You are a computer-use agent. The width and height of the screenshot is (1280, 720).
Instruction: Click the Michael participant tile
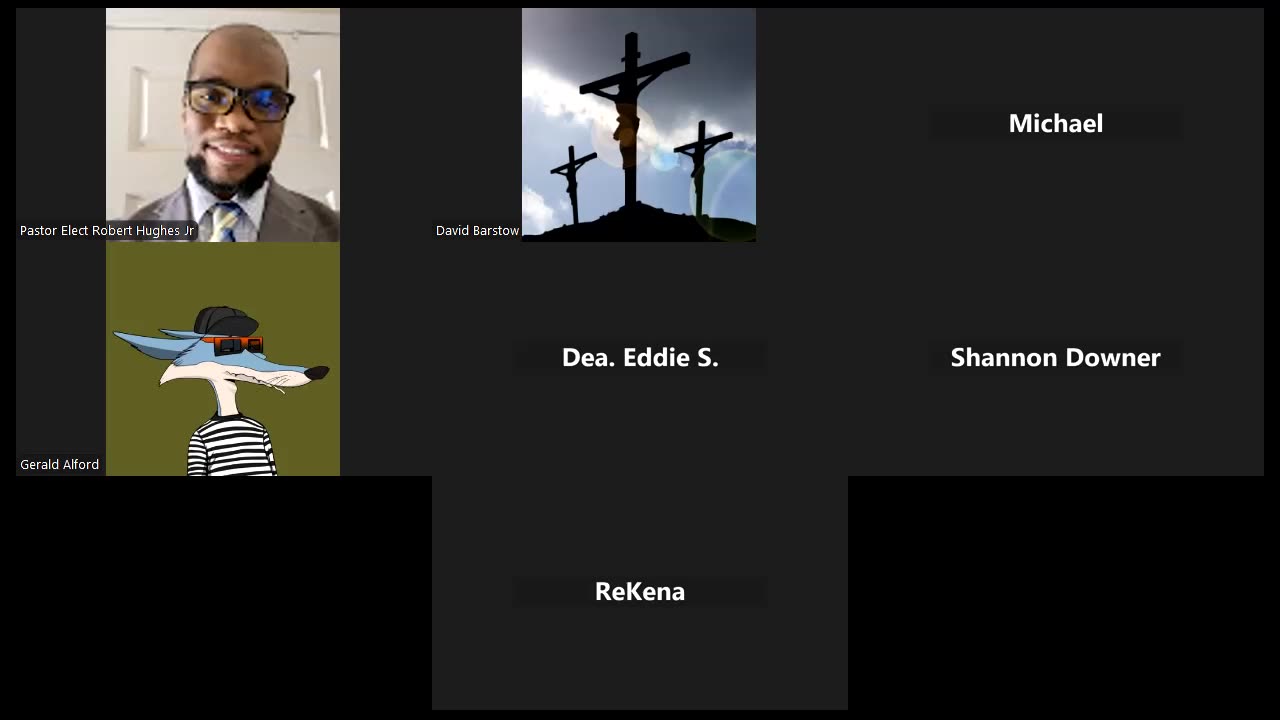[1056, 125]
